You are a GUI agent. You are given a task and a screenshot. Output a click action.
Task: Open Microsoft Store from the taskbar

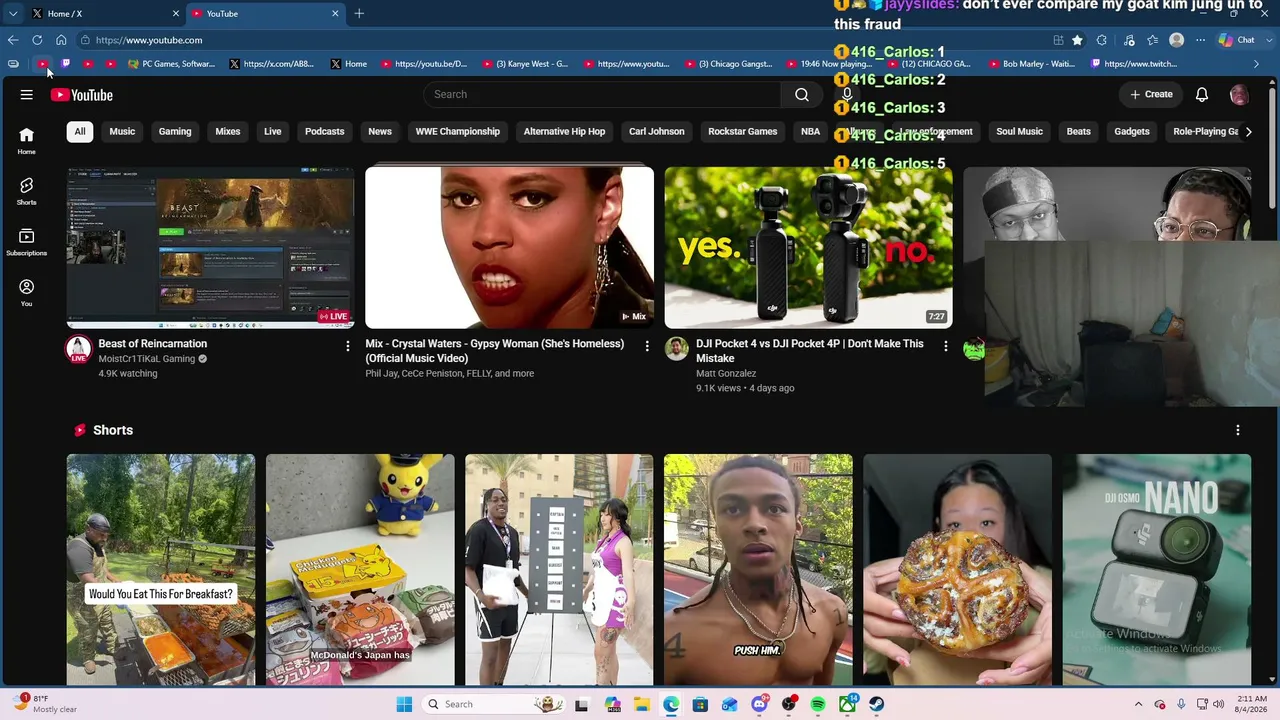pyautogui.click(x=700, y=704)
